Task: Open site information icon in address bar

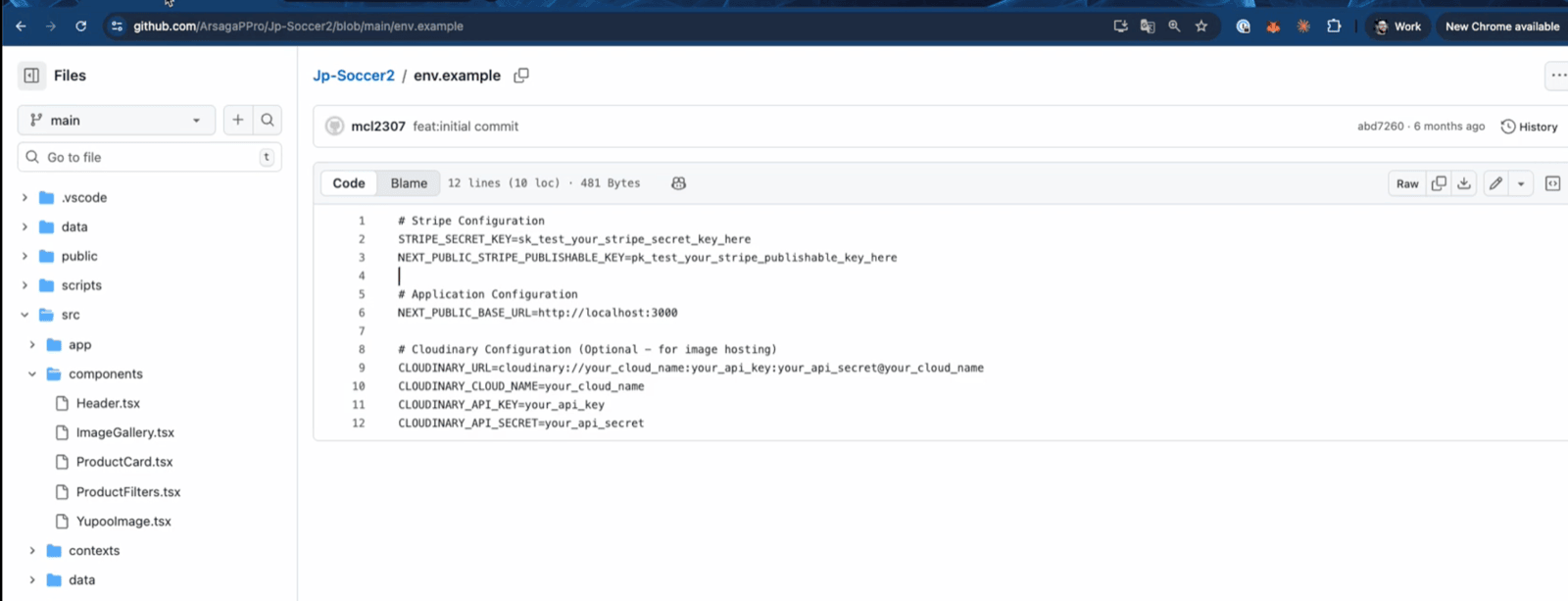Action: [x=117, y=26]
